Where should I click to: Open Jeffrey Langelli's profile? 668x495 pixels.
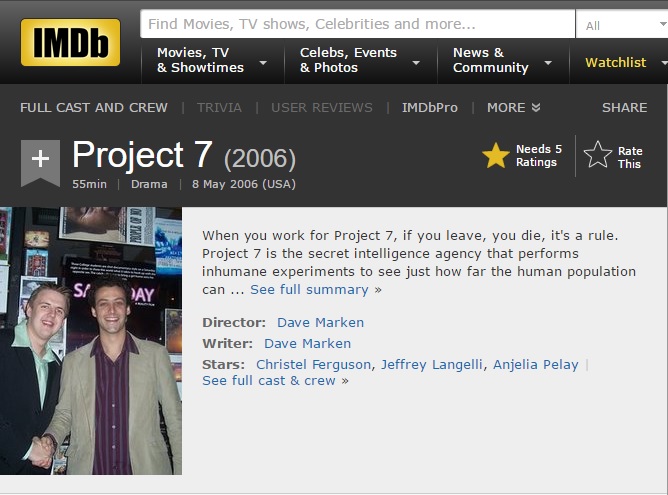[x=432, y=365]
